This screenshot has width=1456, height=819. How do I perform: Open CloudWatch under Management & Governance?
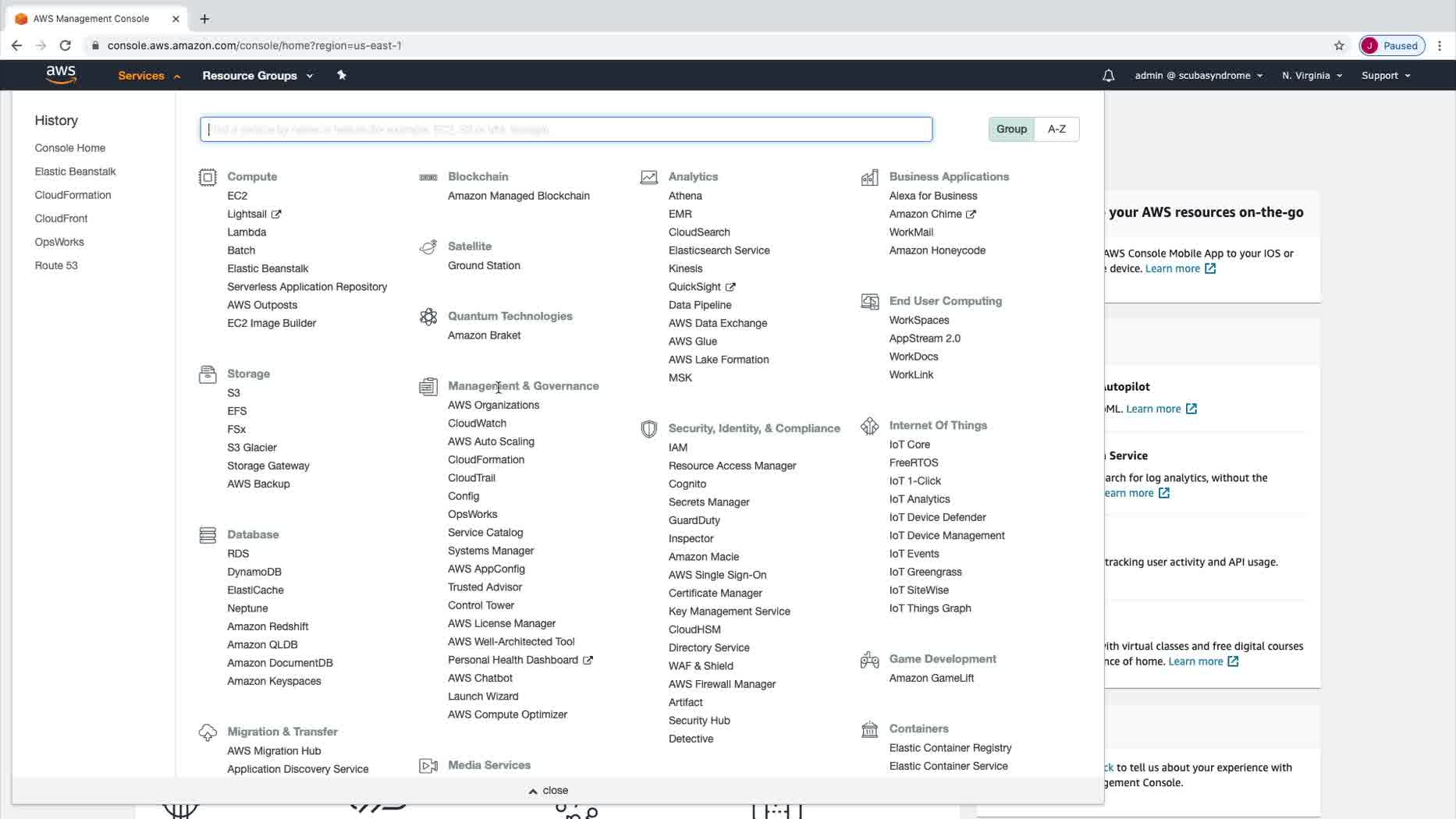[x=477, y=424]
